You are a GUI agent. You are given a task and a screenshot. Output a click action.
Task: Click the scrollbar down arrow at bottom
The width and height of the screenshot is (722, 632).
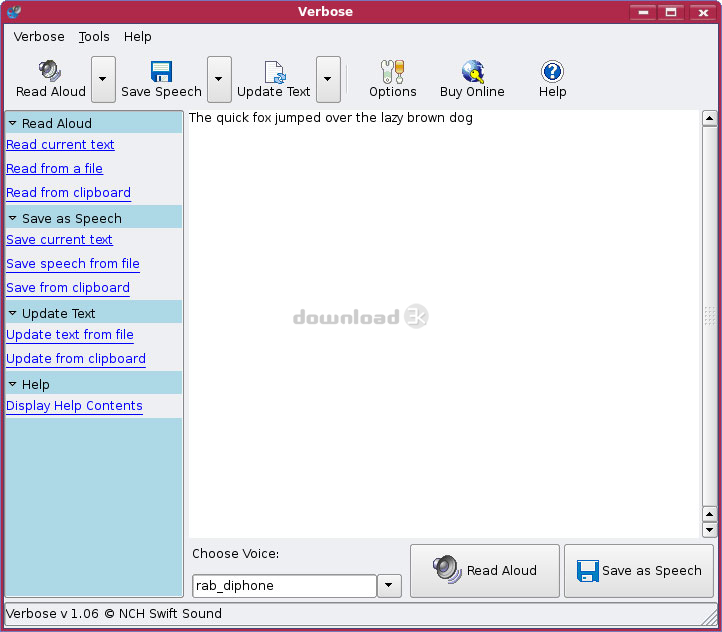[709, 530]
